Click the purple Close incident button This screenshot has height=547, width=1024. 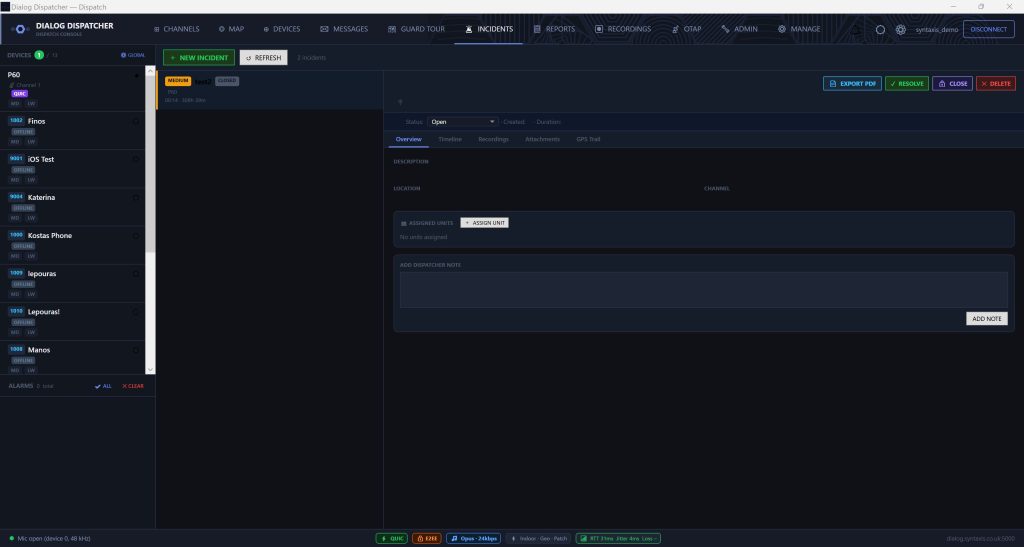tap(952, 84)
